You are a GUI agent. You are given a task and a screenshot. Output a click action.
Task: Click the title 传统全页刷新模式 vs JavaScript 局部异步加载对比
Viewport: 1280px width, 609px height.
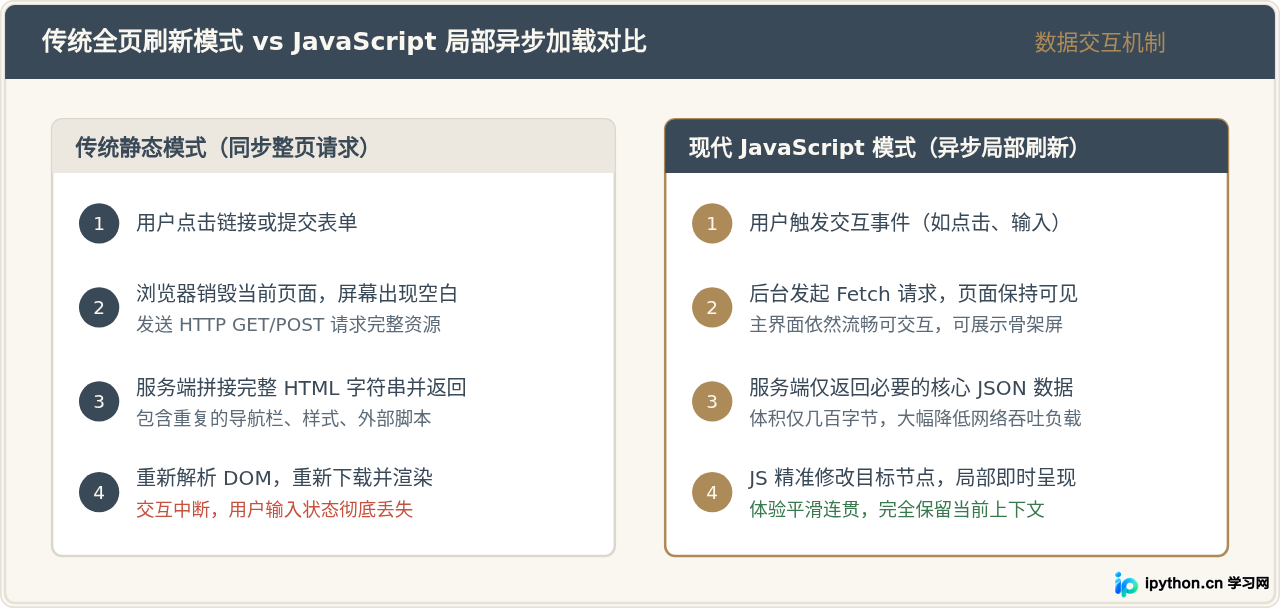point(344,42)
